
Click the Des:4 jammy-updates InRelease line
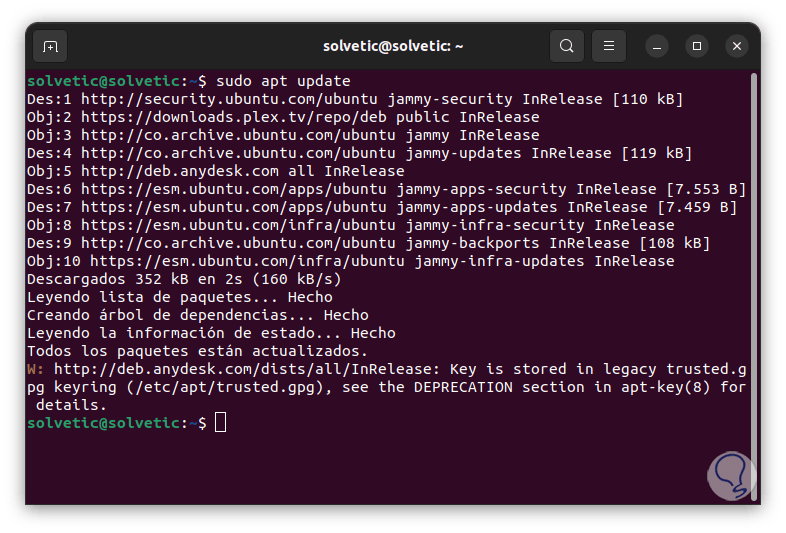coord(359,153)
